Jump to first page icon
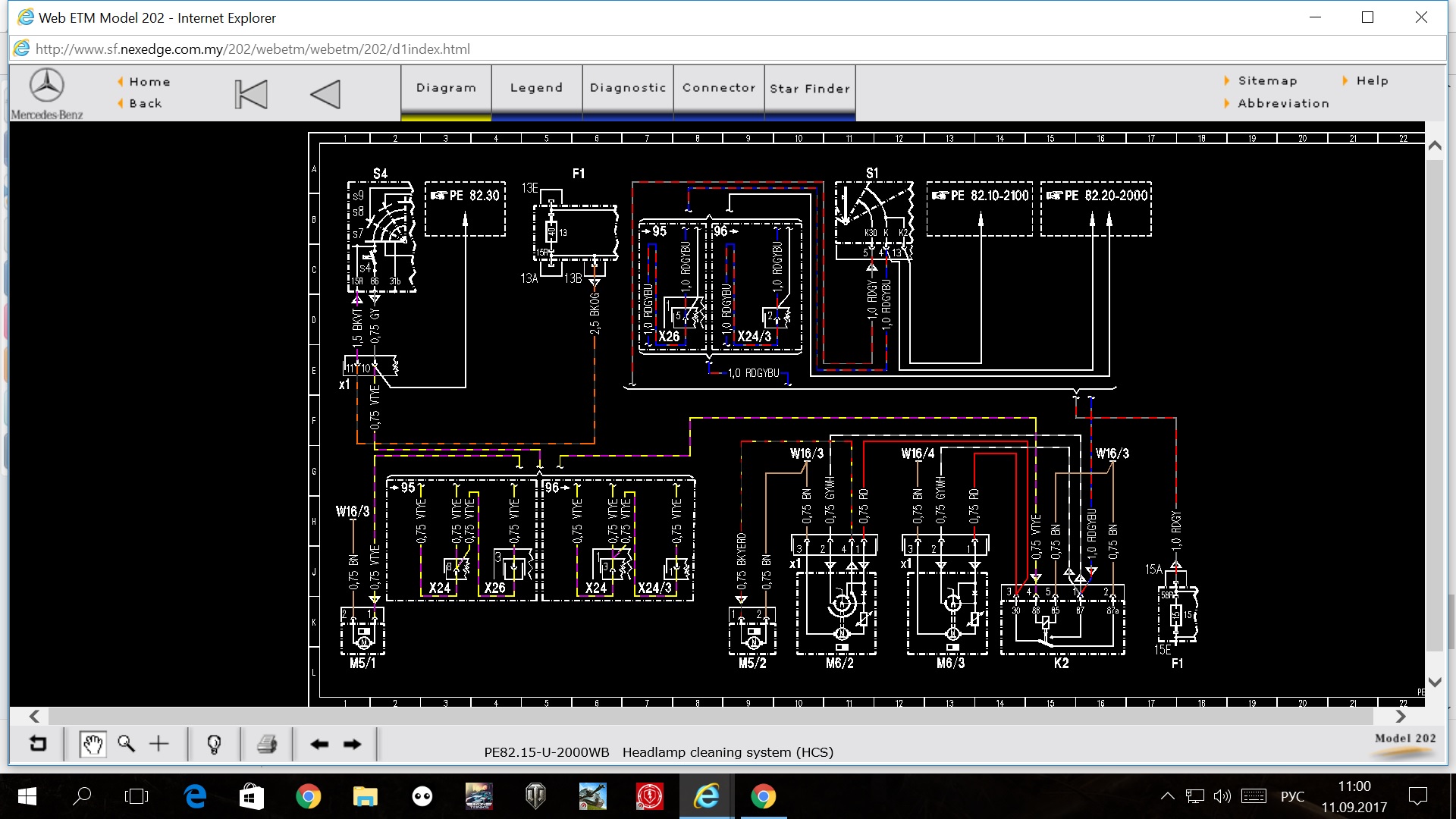1456x819 pixels. (x=251, y=94)
